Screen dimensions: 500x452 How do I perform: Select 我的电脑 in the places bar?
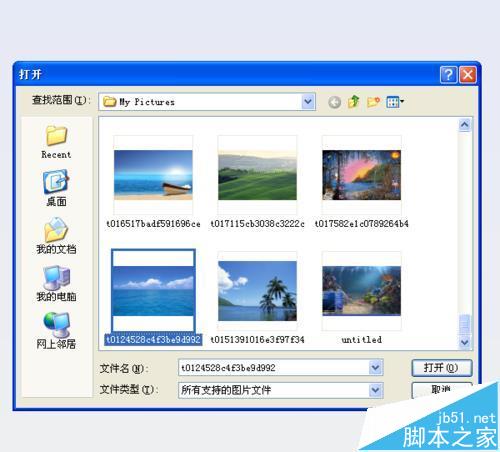click(x=56, y=283)
